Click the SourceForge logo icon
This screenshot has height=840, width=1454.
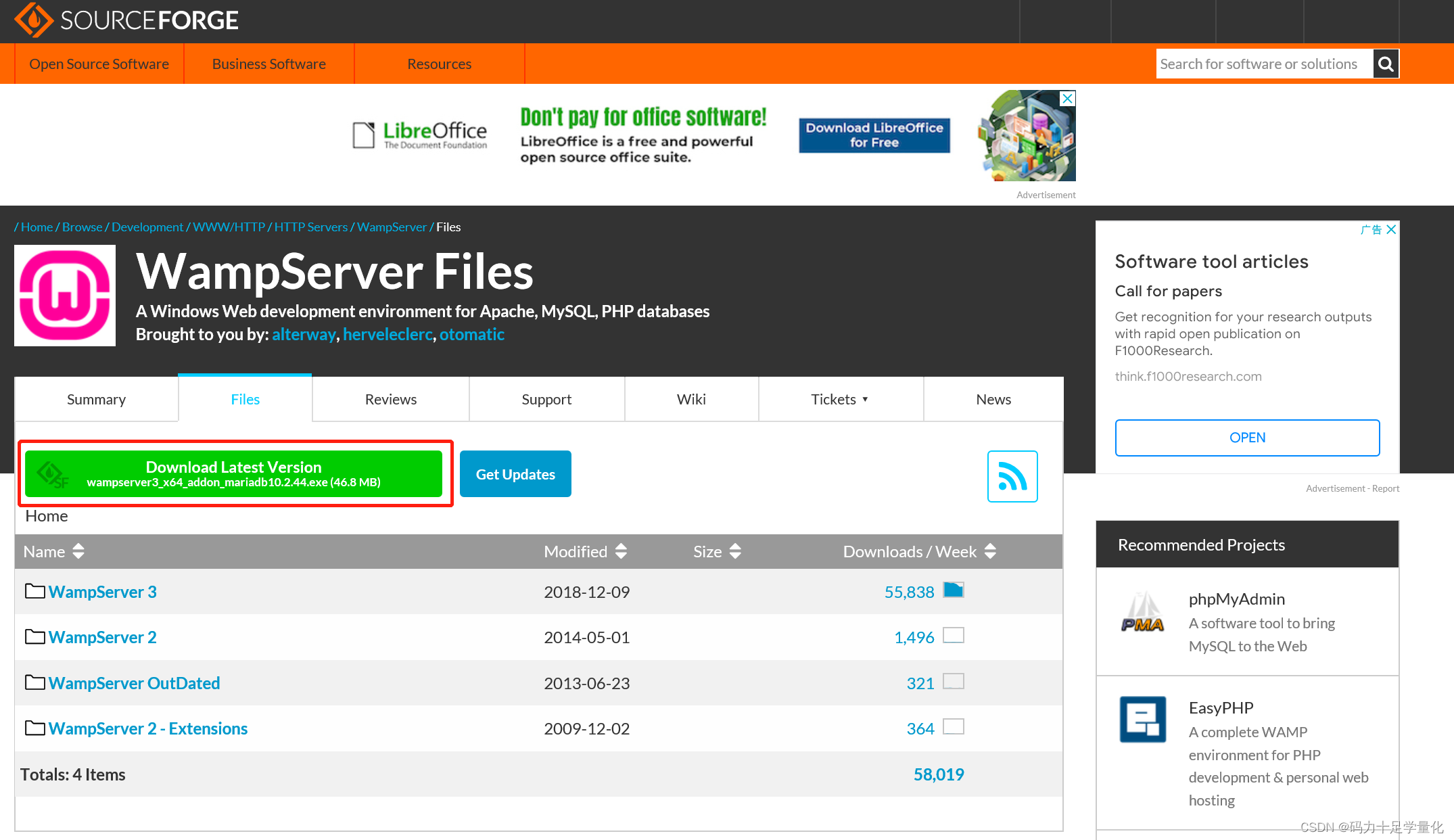point(34,20)
